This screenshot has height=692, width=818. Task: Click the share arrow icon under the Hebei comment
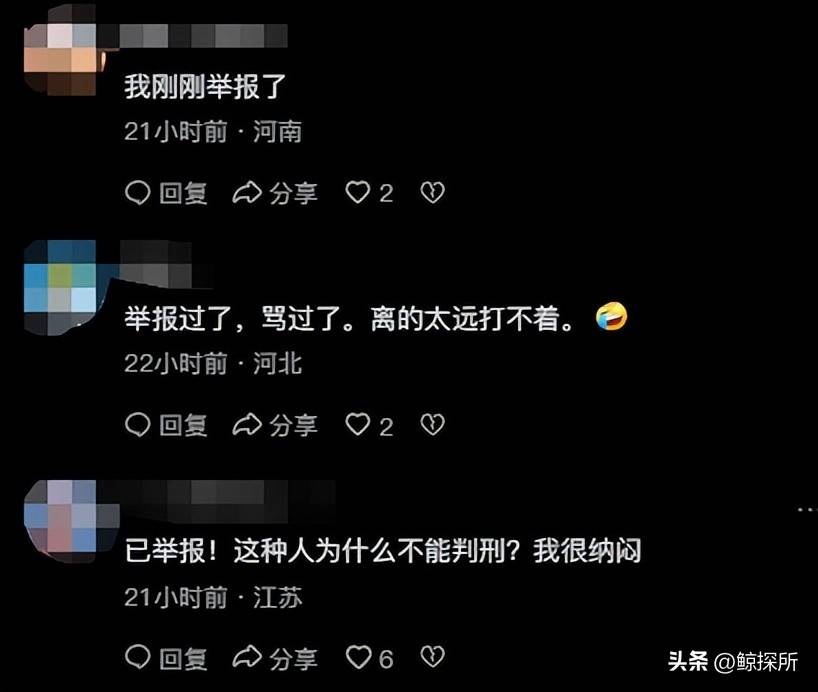(x=247, y=425)
